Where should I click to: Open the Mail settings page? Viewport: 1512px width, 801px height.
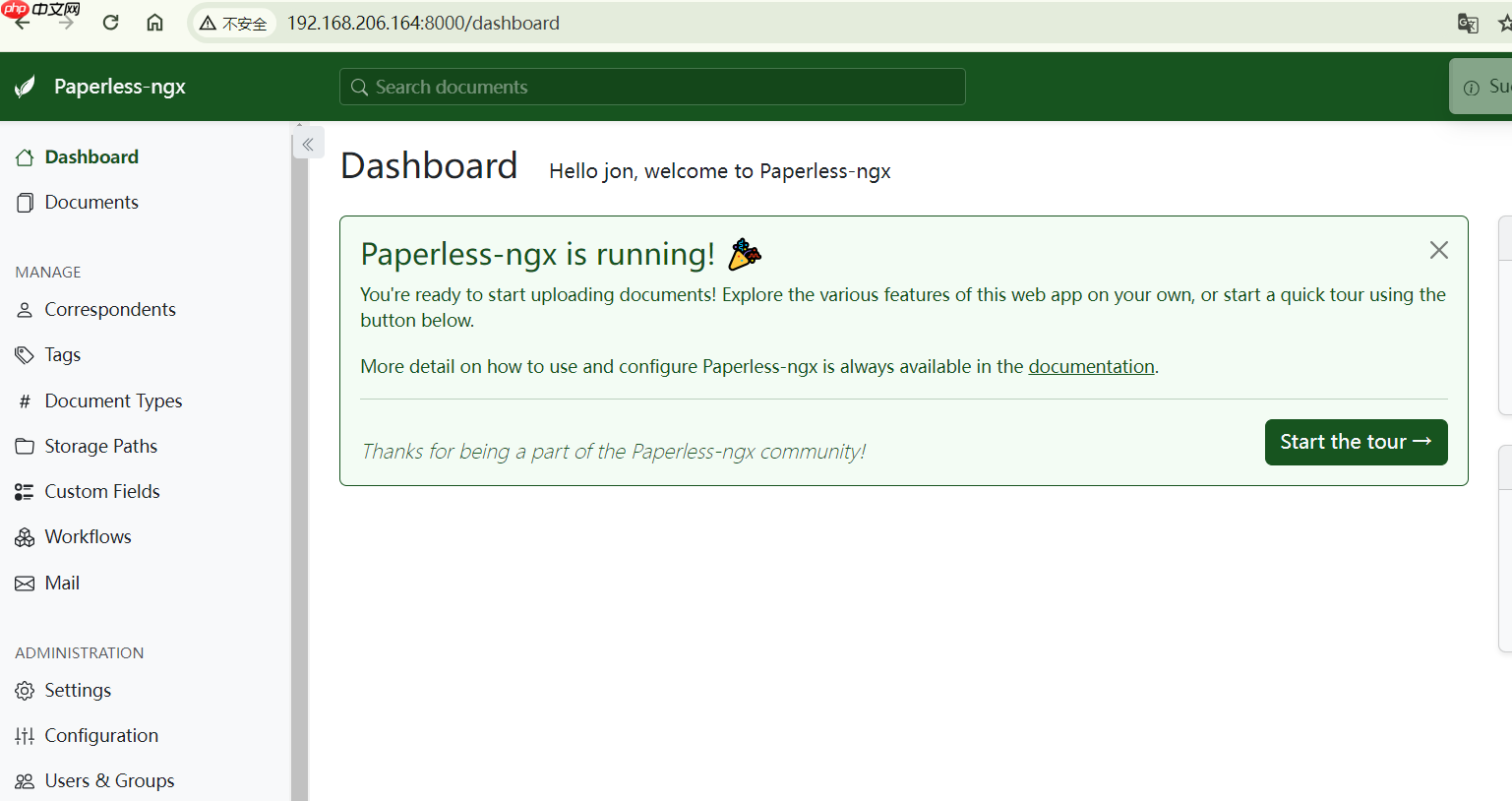pyautogui.click(x=62, y=584)
